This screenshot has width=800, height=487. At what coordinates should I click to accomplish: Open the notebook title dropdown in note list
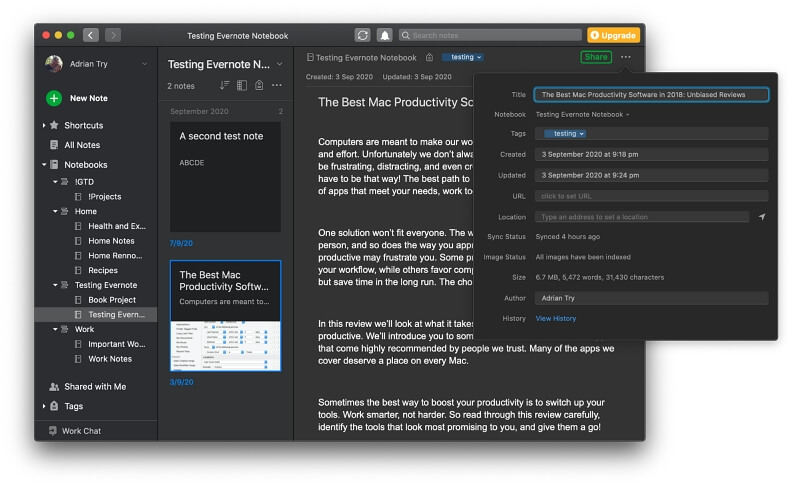point(280,64)
